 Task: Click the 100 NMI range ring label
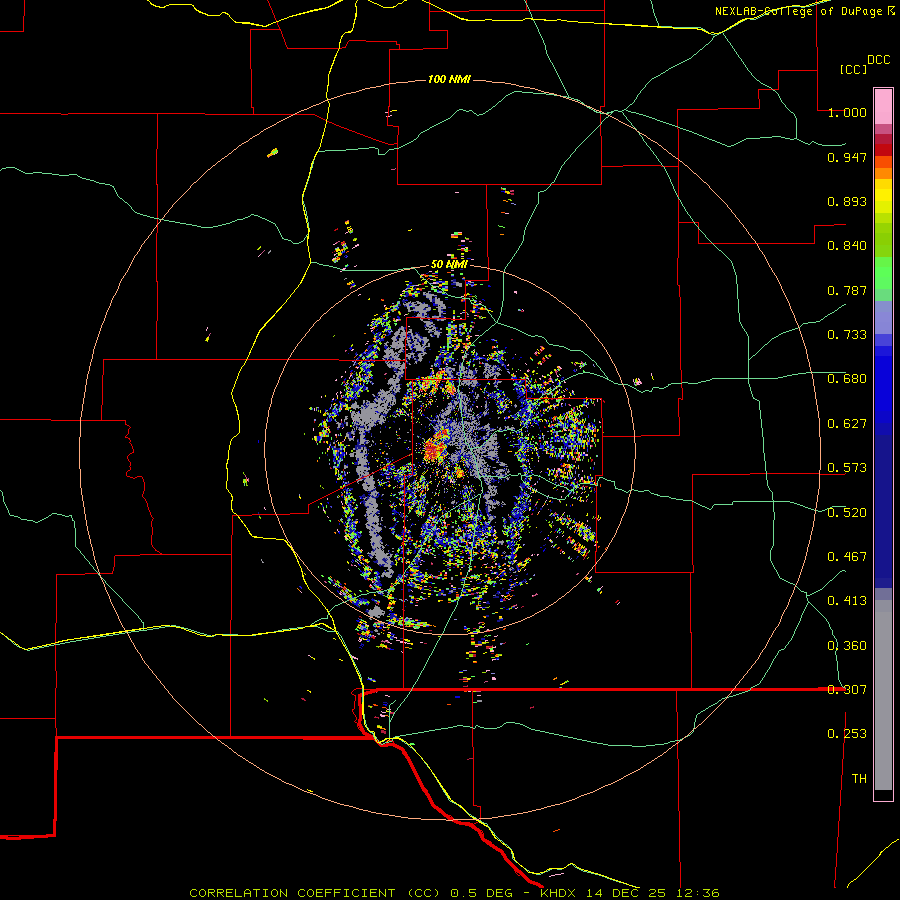(449, 79)
